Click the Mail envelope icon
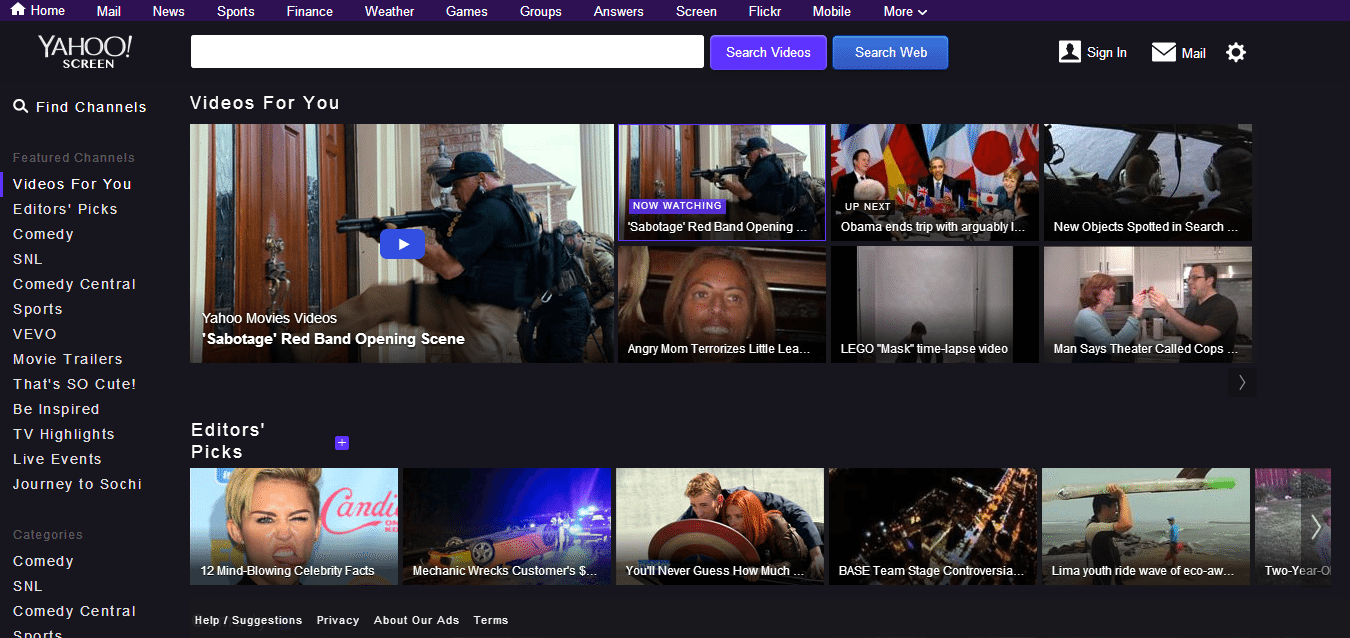Viewport: 1350px width, 638px height. pyautogui.click(x=1163, y=53)
